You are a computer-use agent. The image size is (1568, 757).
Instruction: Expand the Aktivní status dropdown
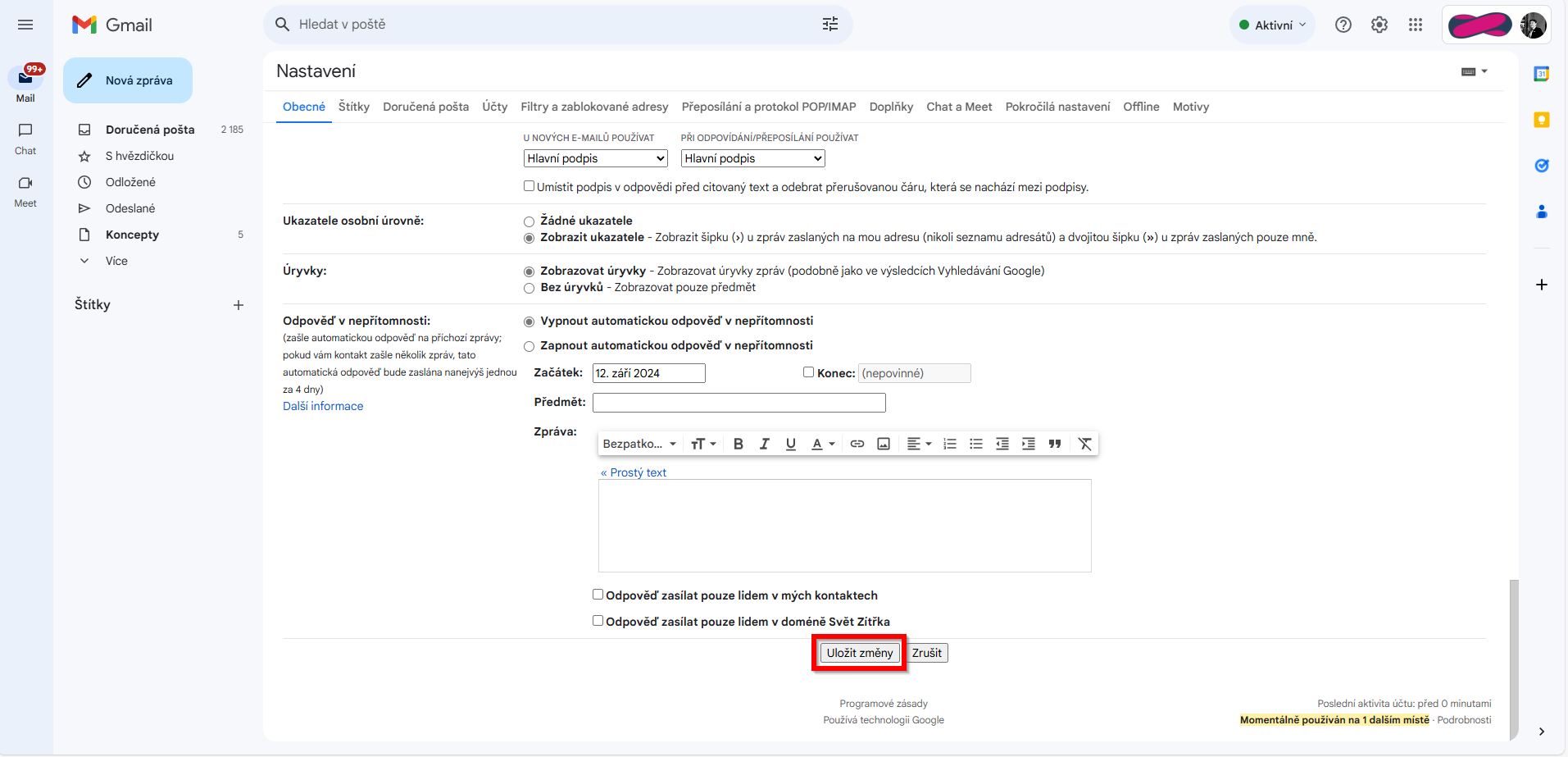(x=1272, y=25)
